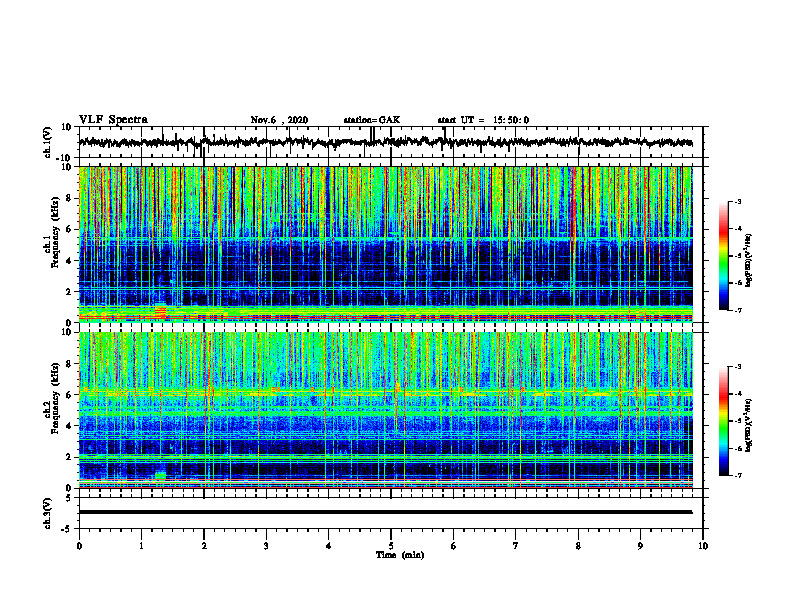Click the time axis tick label '8'
This screenshot has width=792, height=612.
coord(578,546)
